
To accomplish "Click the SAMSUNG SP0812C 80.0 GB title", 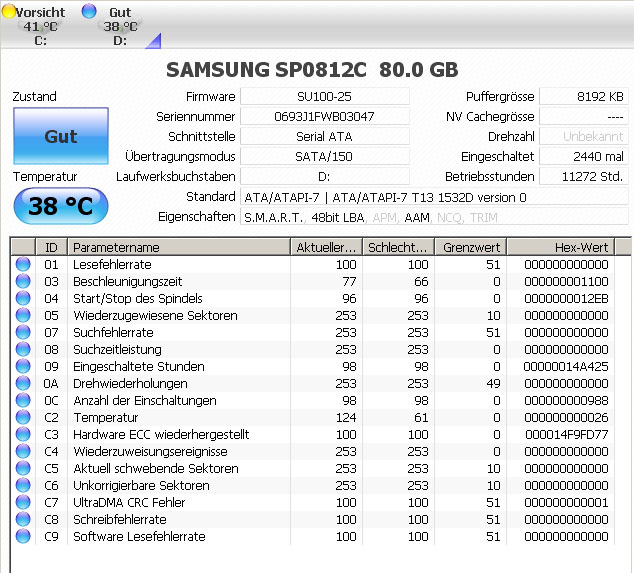I will click(312, 70).
